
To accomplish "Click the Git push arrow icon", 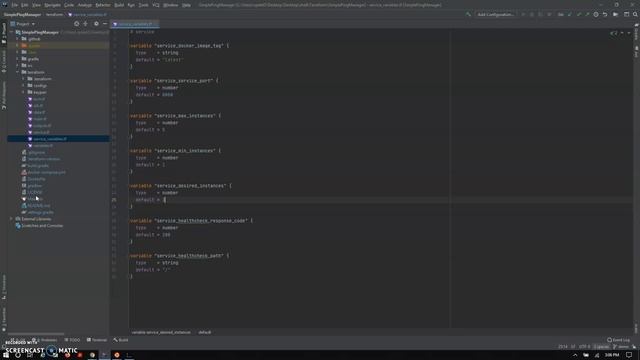I will pos(587,15).
